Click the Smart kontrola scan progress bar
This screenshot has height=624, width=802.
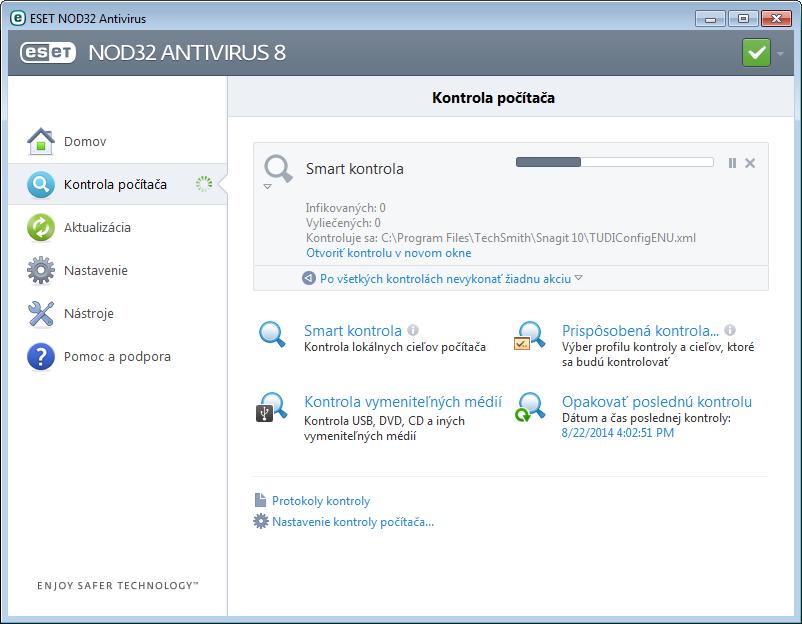click(615, 162)
